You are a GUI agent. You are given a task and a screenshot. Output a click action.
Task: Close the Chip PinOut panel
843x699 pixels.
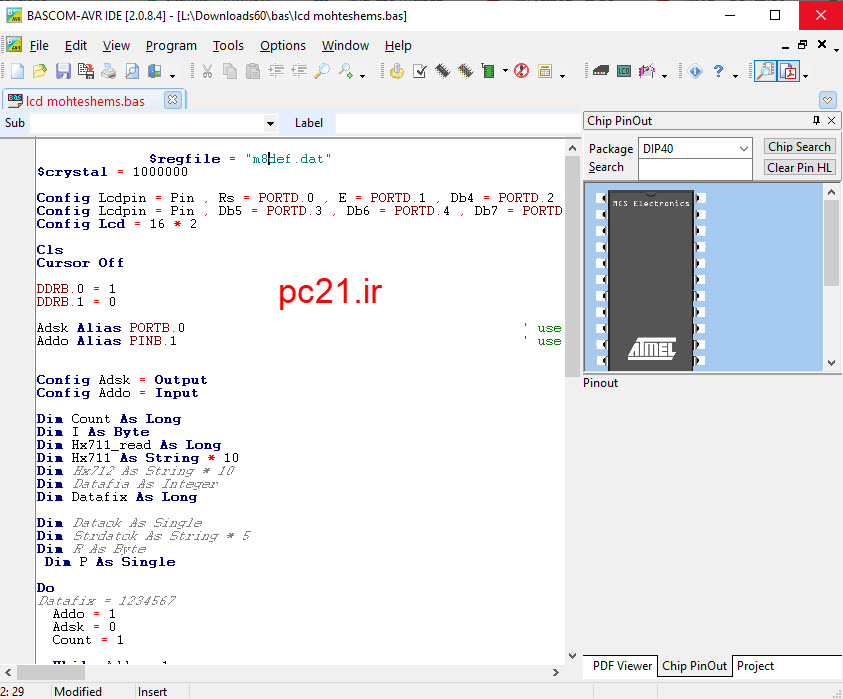click(x=831, y=120)
